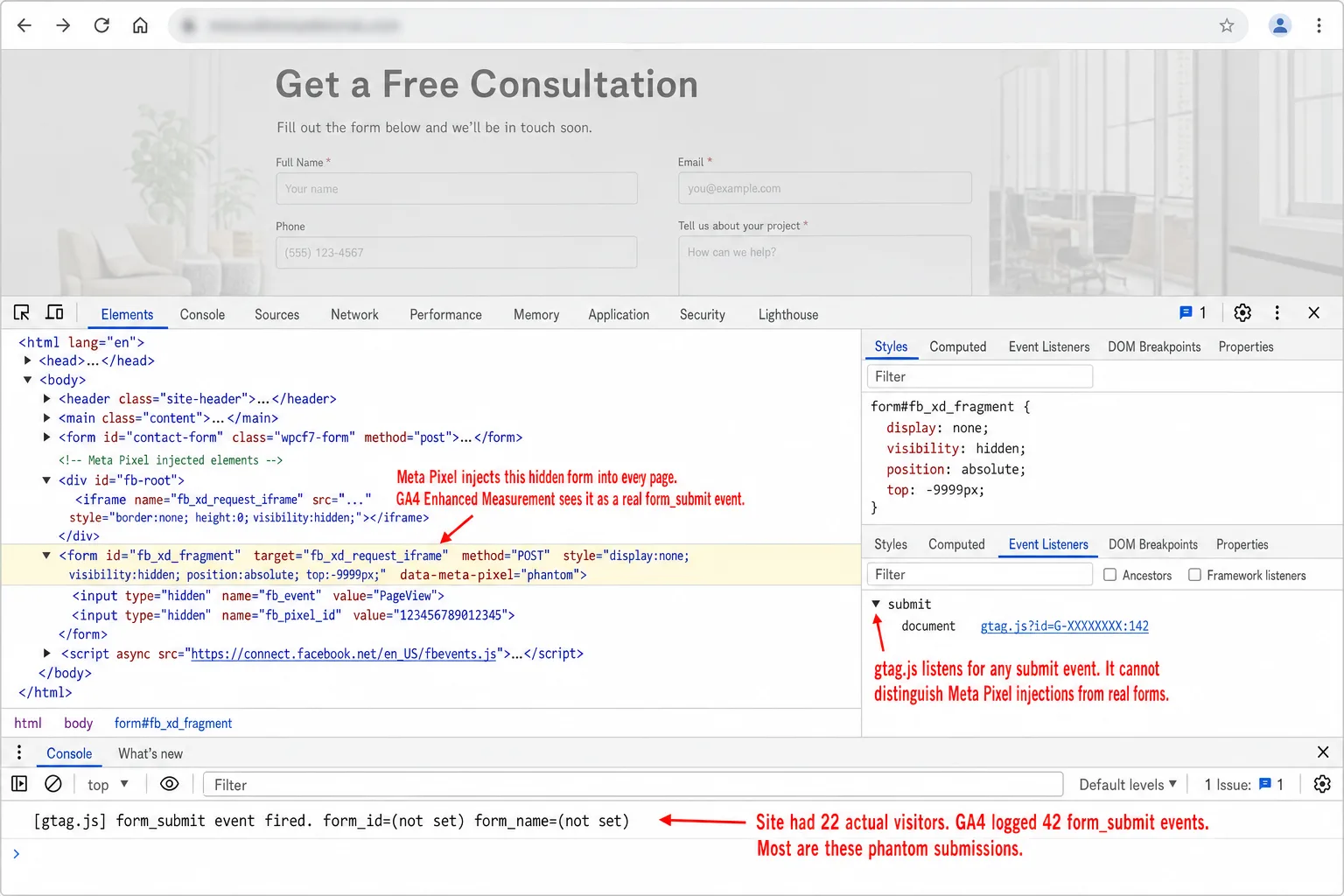
Task: Click the Full Name input field
Action: 456,188
